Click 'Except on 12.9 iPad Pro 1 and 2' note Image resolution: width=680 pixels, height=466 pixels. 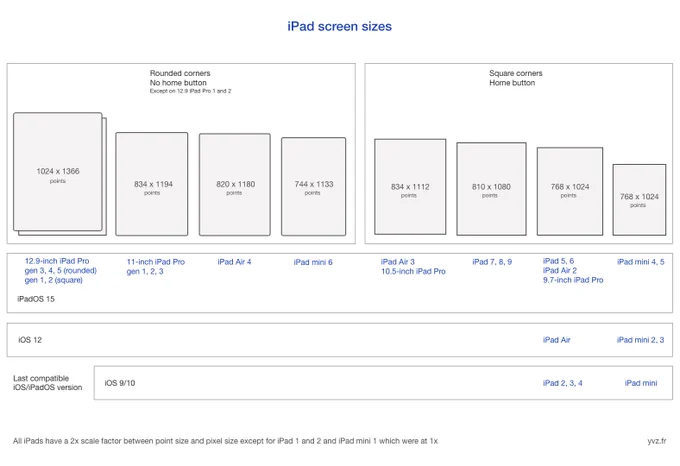click(190, 91)
